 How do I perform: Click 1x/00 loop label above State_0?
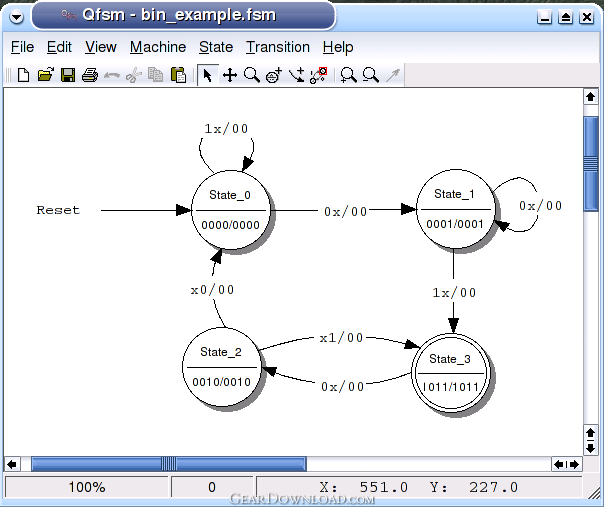[226, 129]
